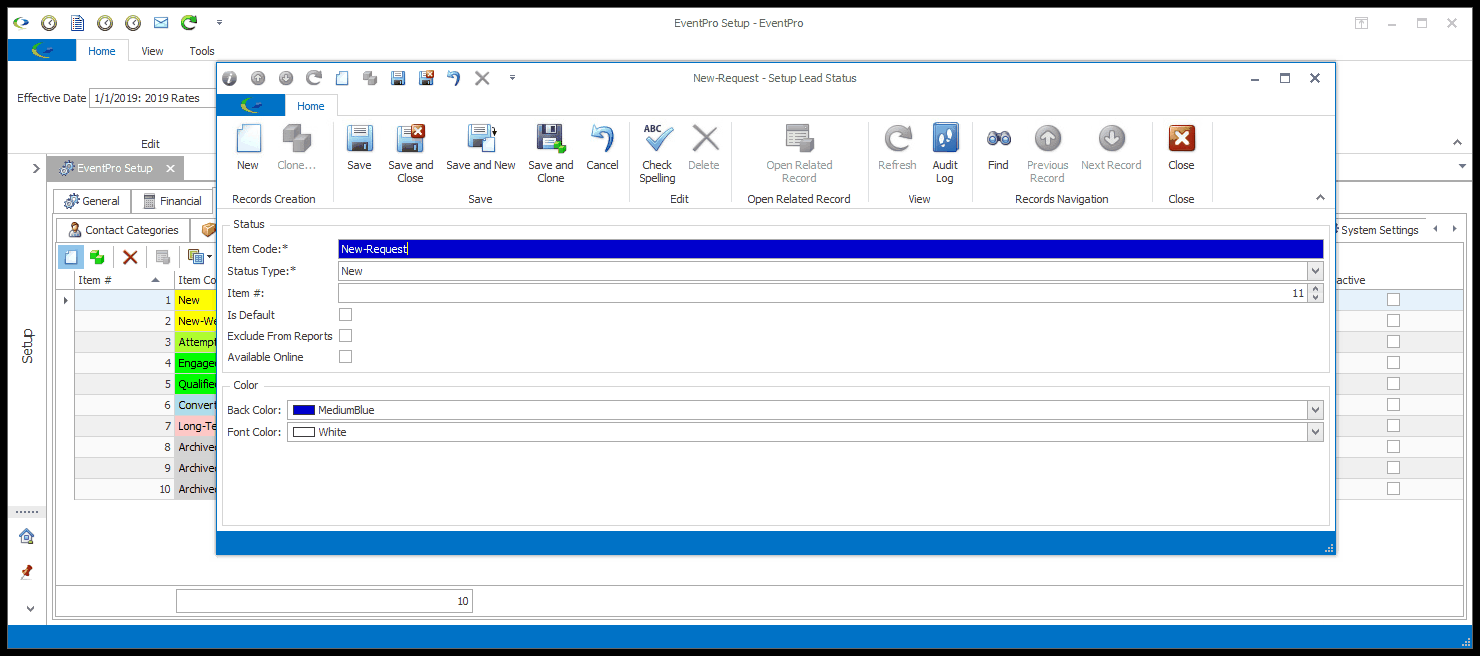1480x656 pixels.
Task: Open the Status Type dropdown arrow
Action: click(1315, 271)
